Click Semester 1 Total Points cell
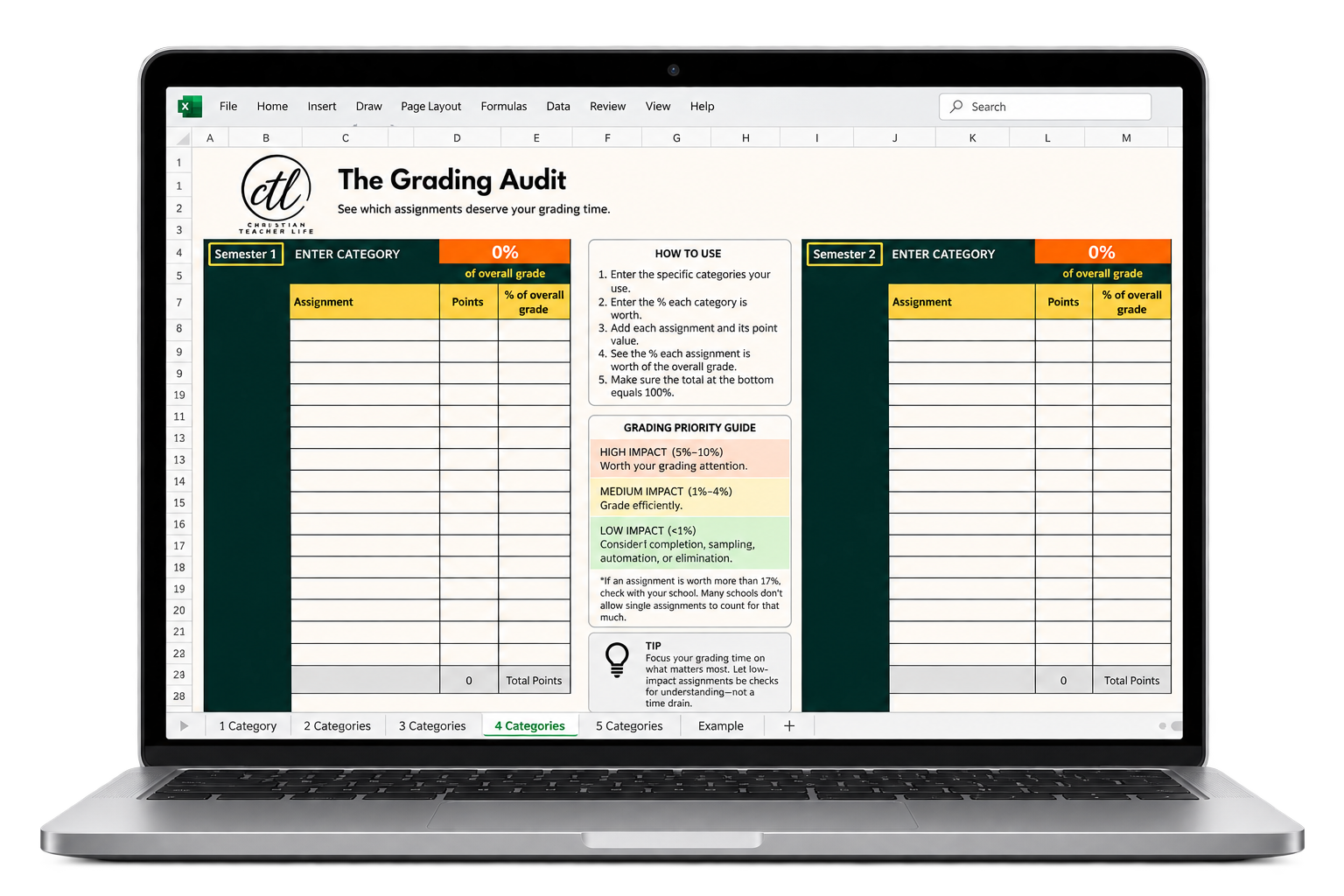 coord(534,681)
